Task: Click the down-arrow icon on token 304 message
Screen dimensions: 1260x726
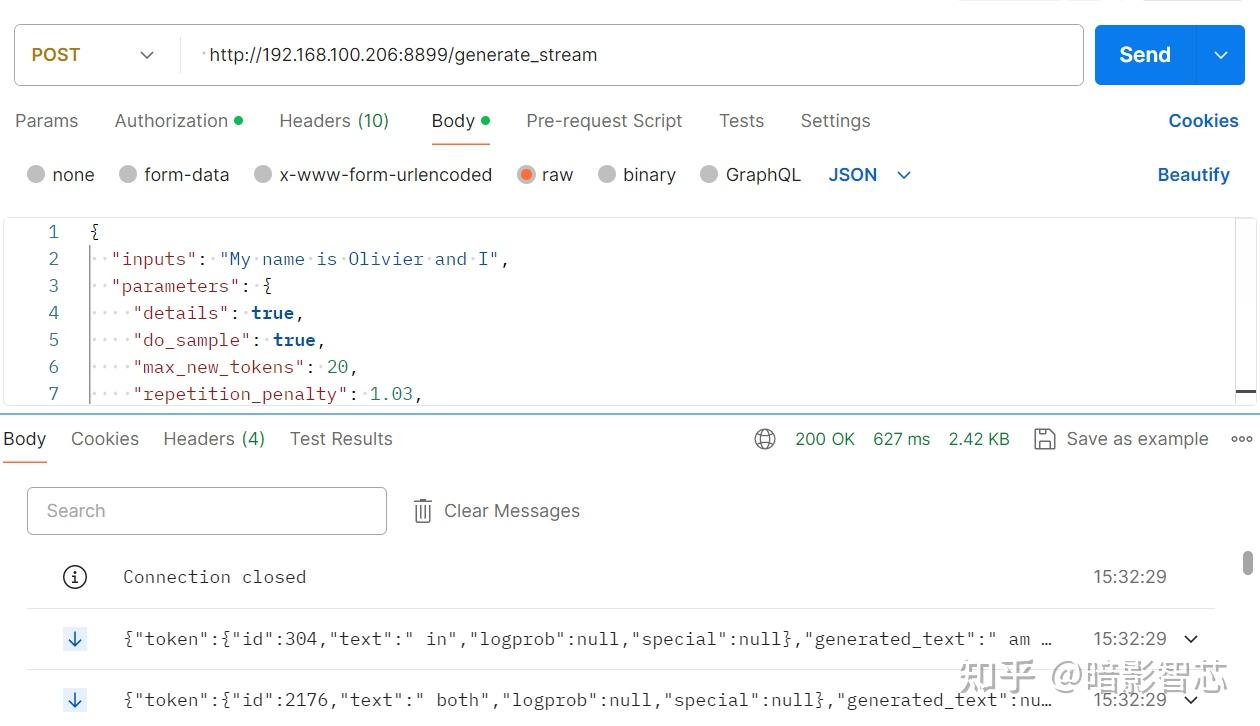Action: pos(75,639)
